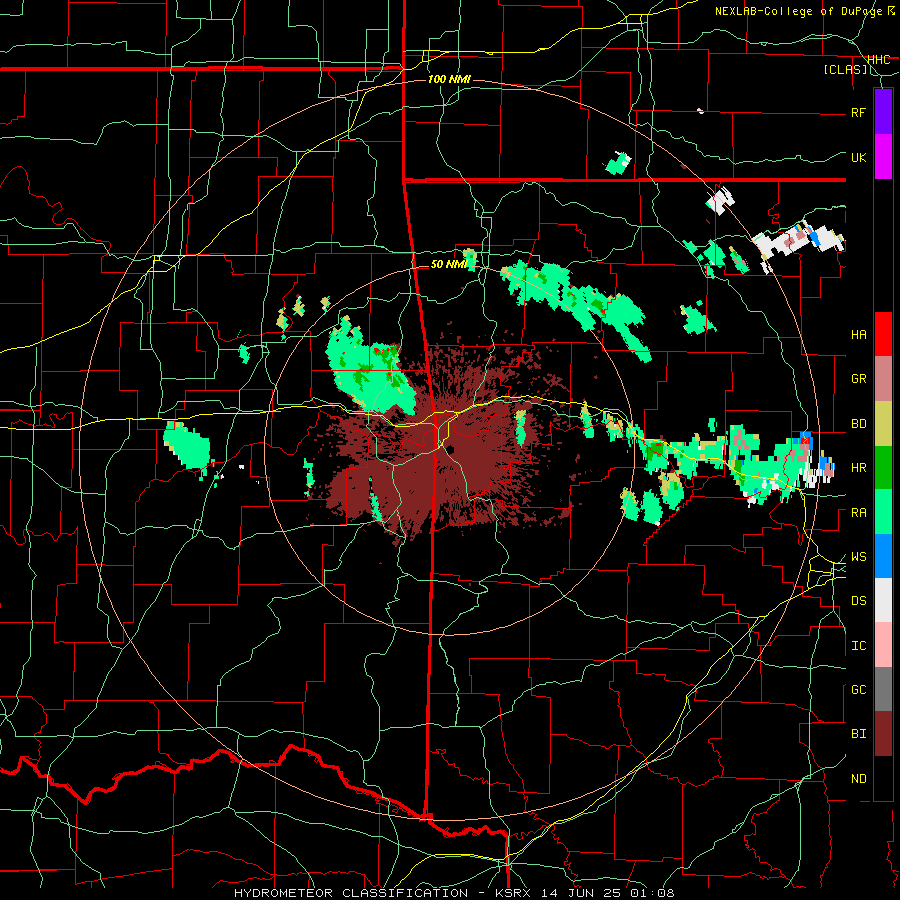
Task: Pick the light green RA legend swatch
Action: pyautogui.click(x=883, y=512)
